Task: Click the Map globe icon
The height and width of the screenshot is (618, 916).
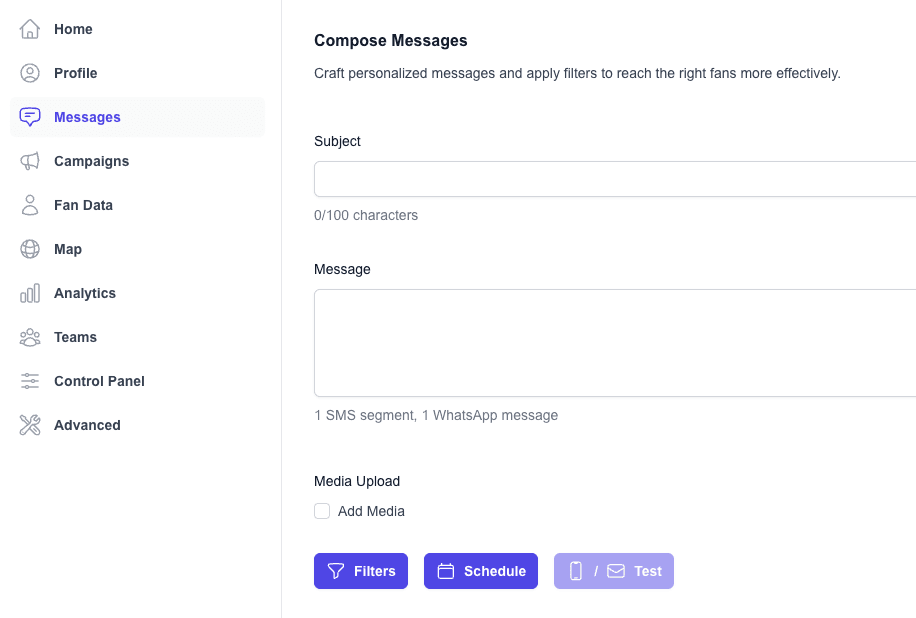Action: pos(30,249)
